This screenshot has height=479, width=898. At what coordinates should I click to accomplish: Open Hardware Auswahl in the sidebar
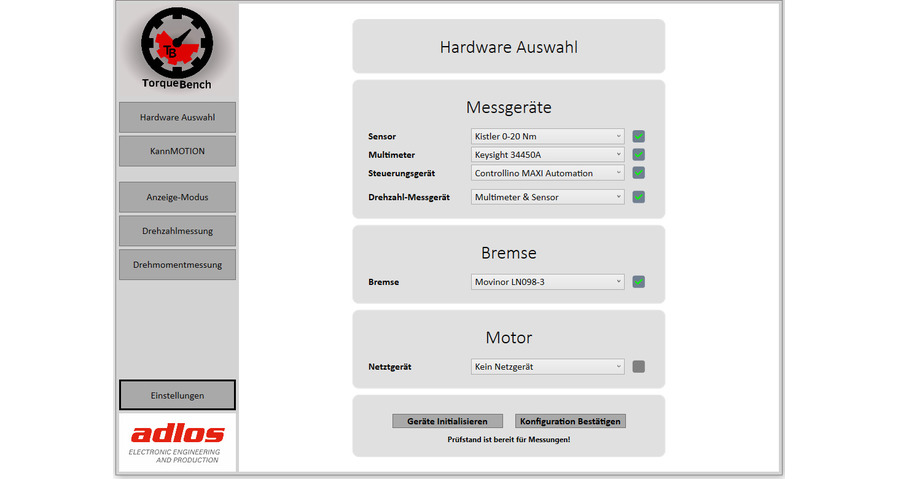click(x=177, y=117)
